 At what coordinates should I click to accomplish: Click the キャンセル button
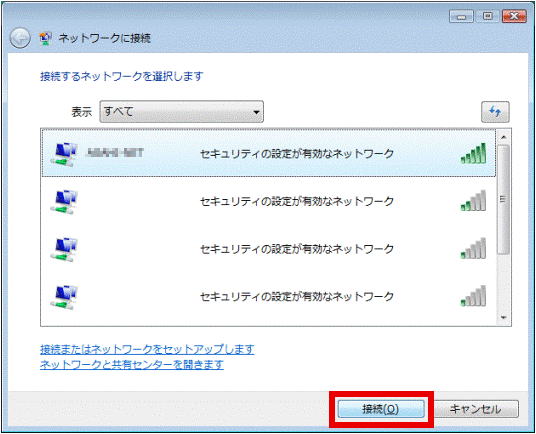(x=475, y=409)
